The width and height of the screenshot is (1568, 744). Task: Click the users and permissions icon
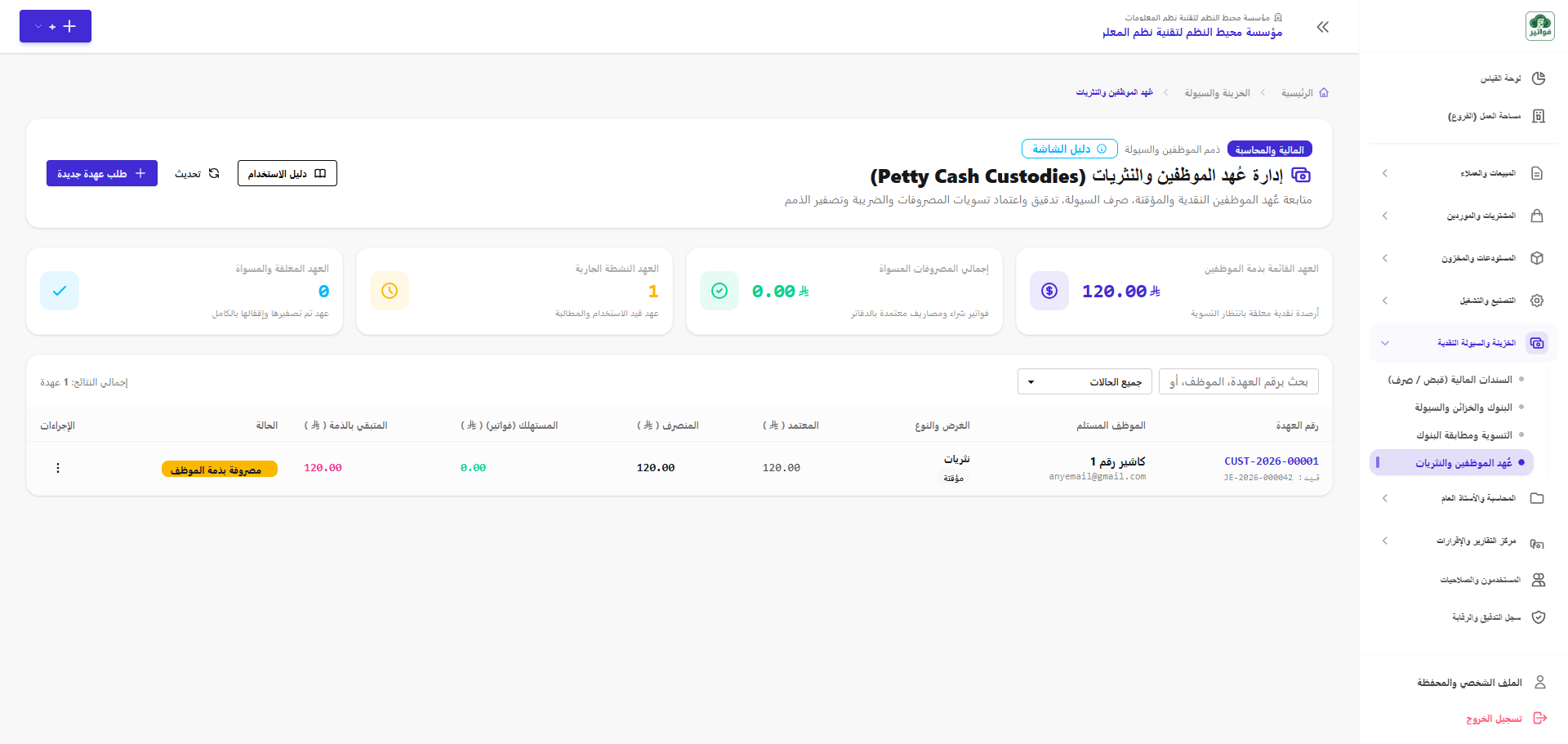(x=1539, y=580)
